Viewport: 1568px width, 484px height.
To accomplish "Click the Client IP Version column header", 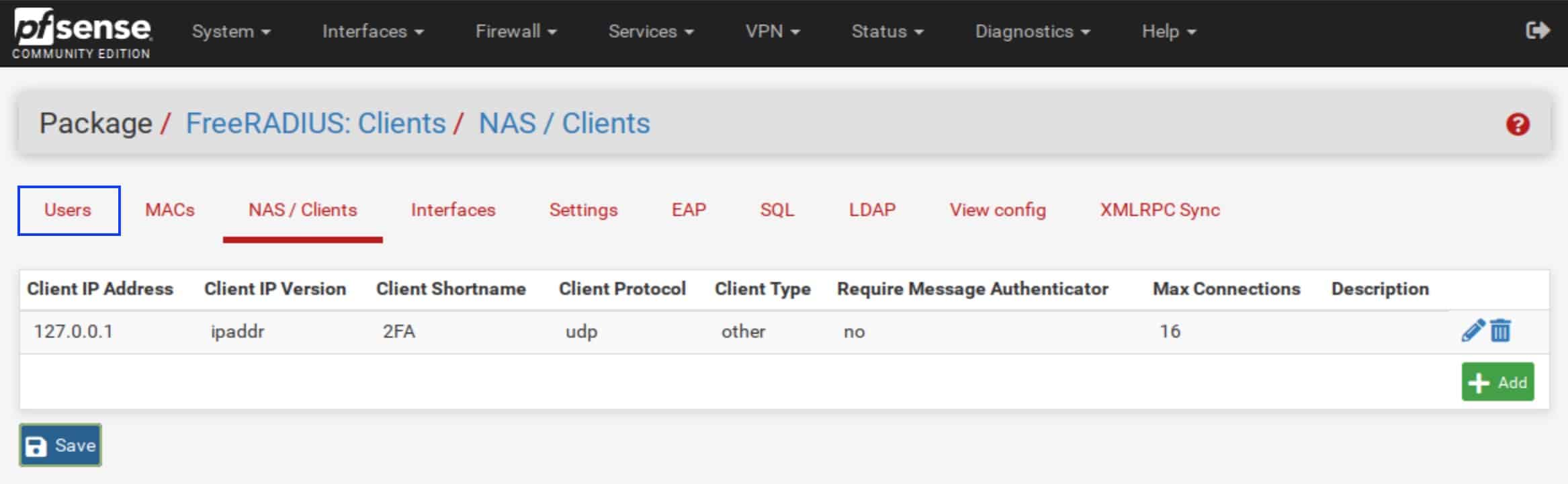I will click(275, 289).
